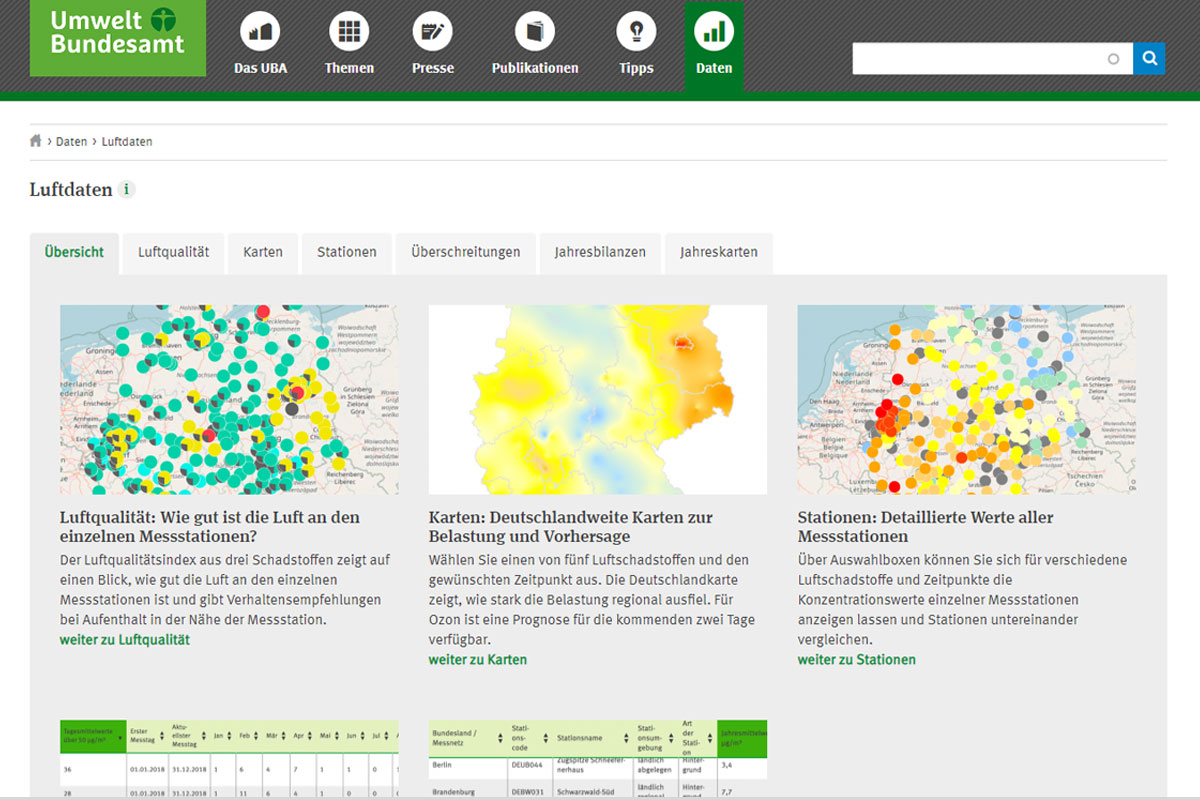The height and width of the screenshot is (800, 1200).
Task: Open the Überschreitungen tab
Action: [465, 252]
